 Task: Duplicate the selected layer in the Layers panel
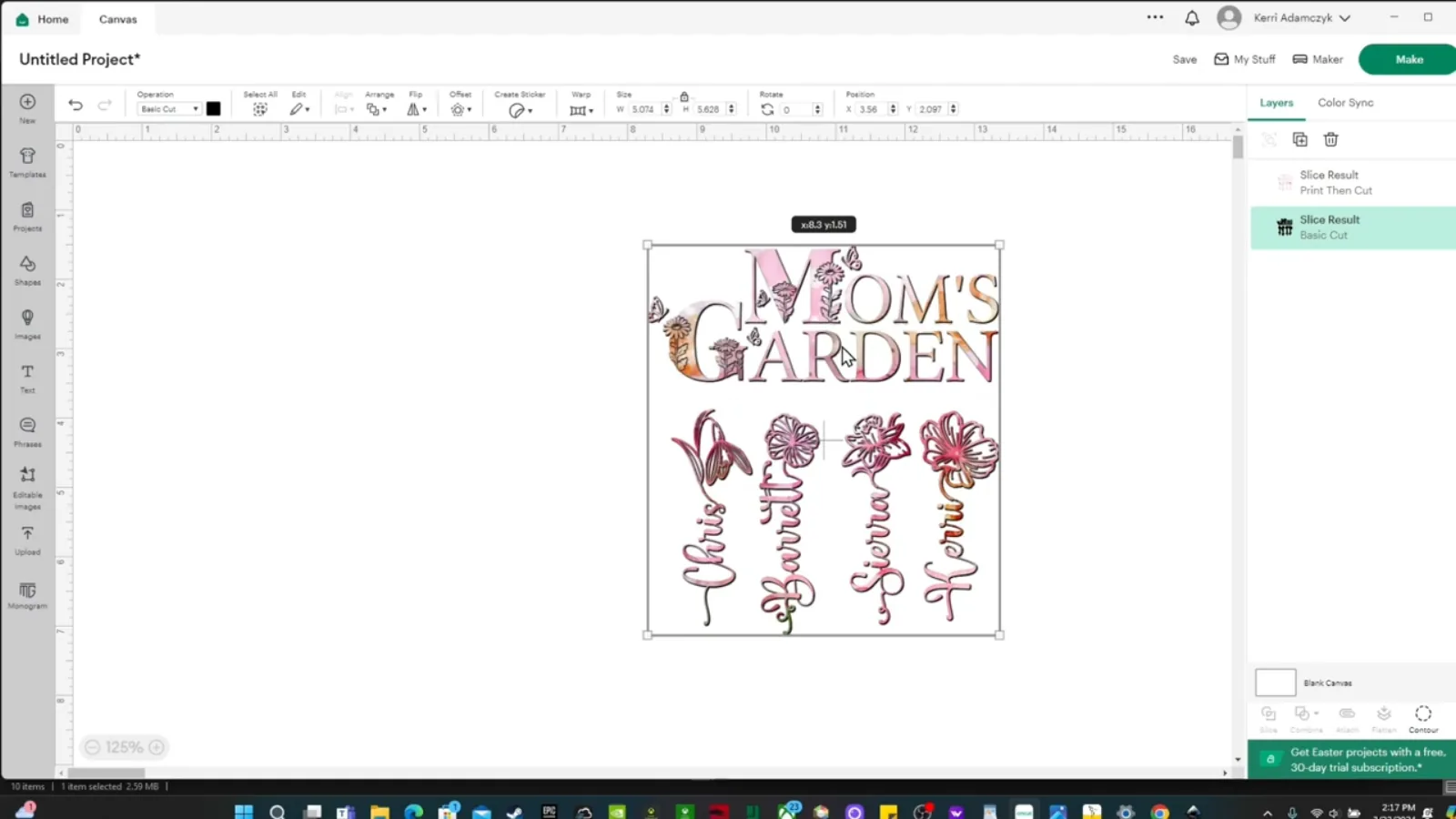(x=1299, y=139)
